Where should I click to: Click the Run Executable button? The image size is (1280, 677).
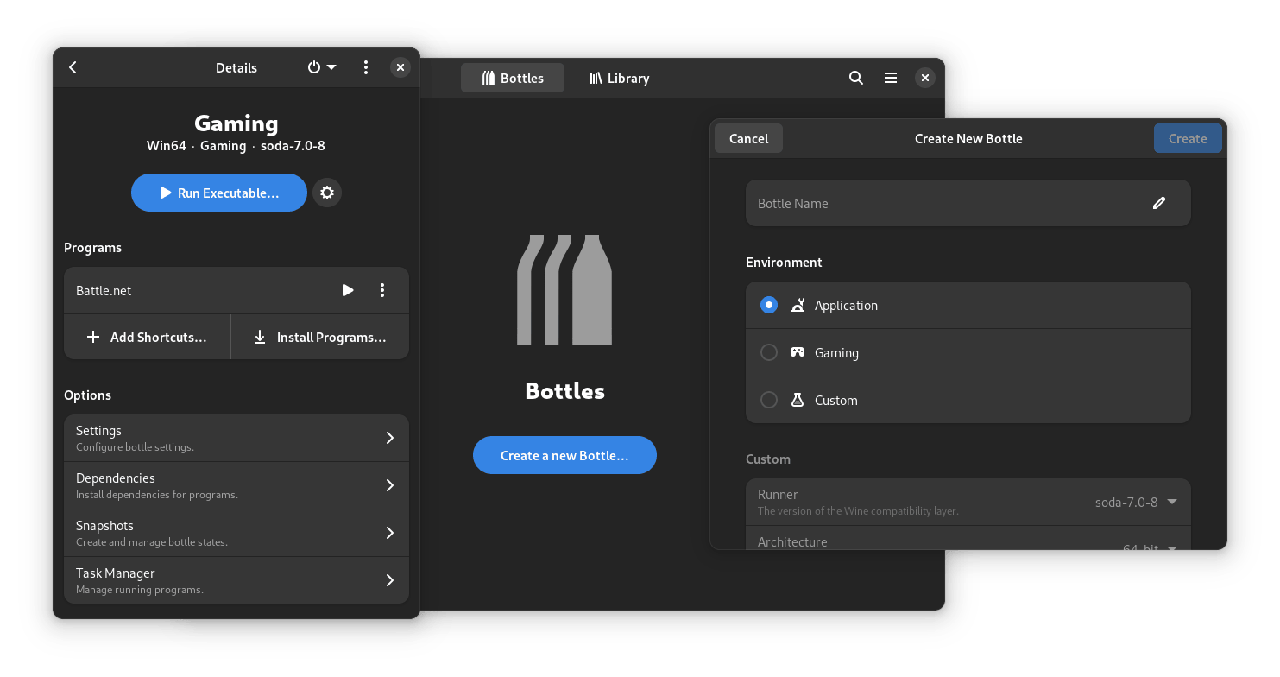click(x=218, y=193)
